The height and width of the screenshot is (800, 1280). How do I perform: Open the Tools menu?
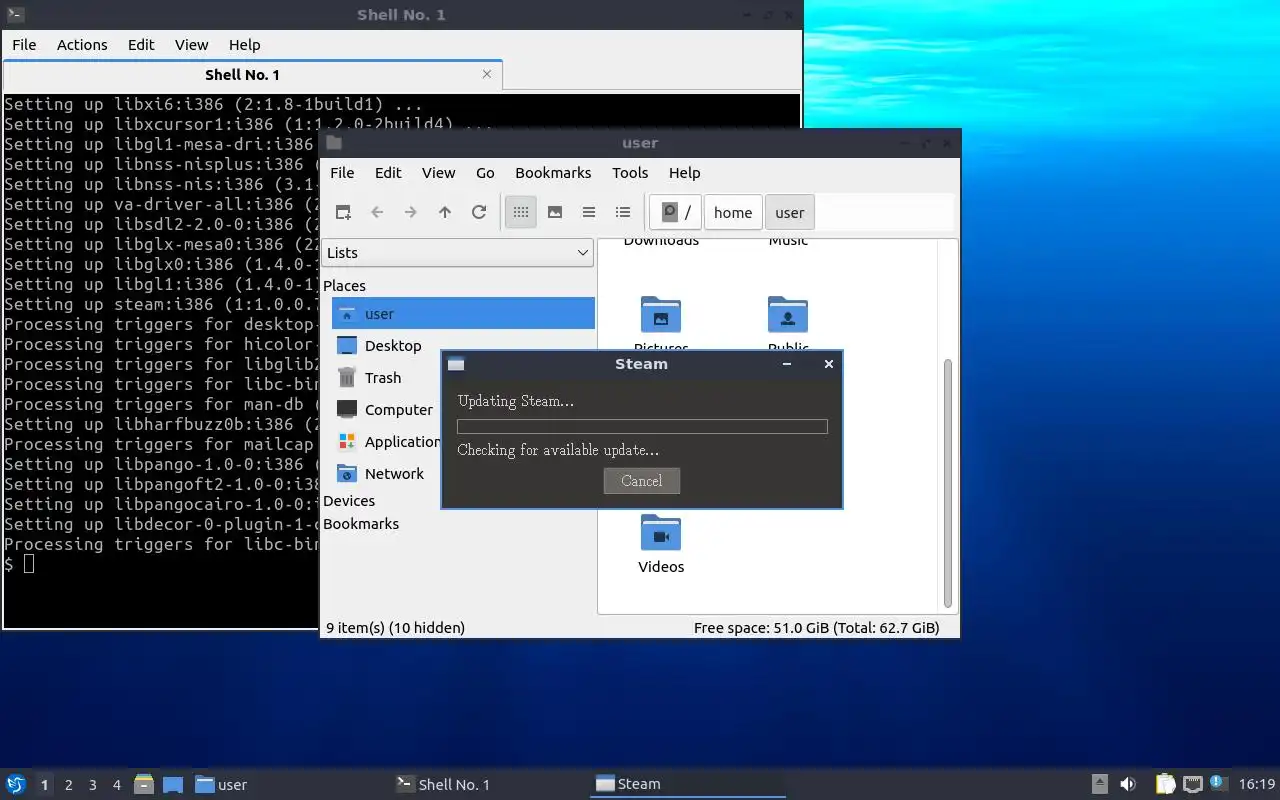(630, 173)
